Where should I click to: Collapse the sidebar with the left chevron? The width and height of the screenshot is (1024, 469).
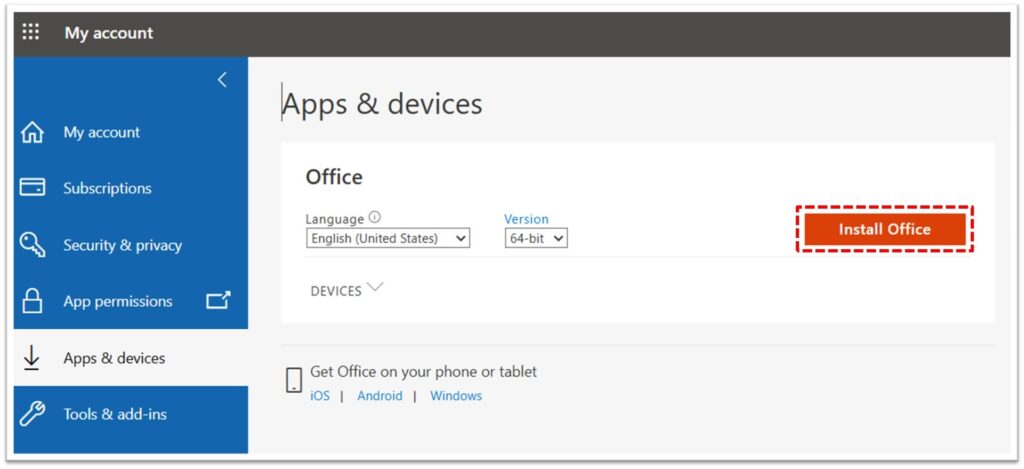[x=222, y=80]
